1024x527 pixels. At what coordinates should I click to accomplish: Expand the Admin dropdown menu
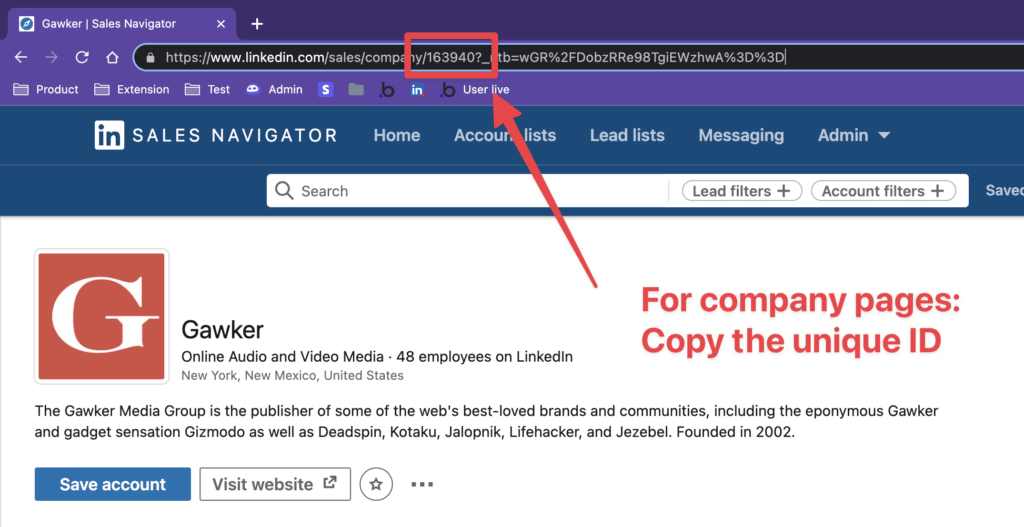tap(854, 135)
